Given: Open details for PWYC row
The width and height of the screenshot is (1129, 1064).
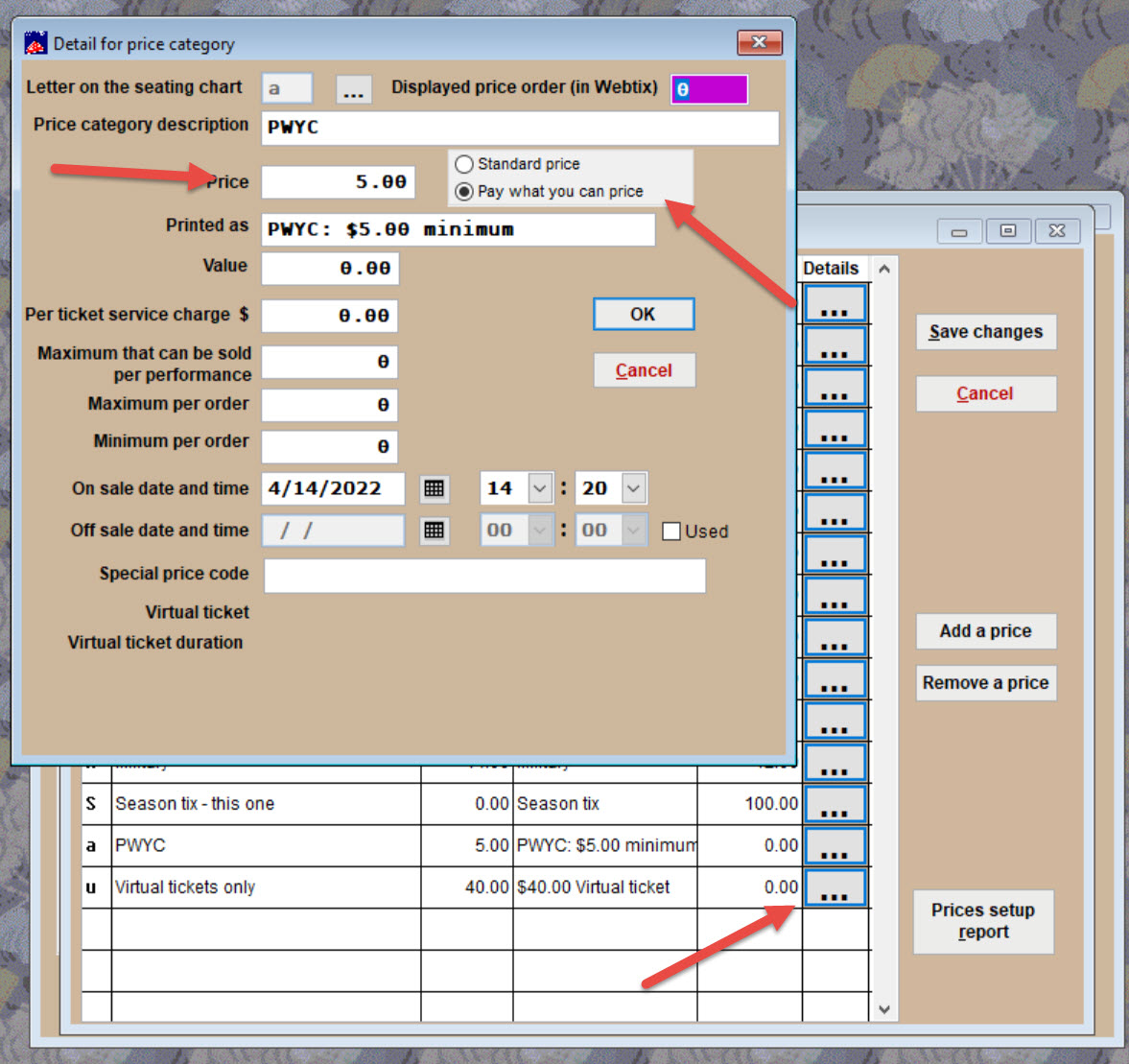Looking at the screenshot, I should click(x=835, y=845).
